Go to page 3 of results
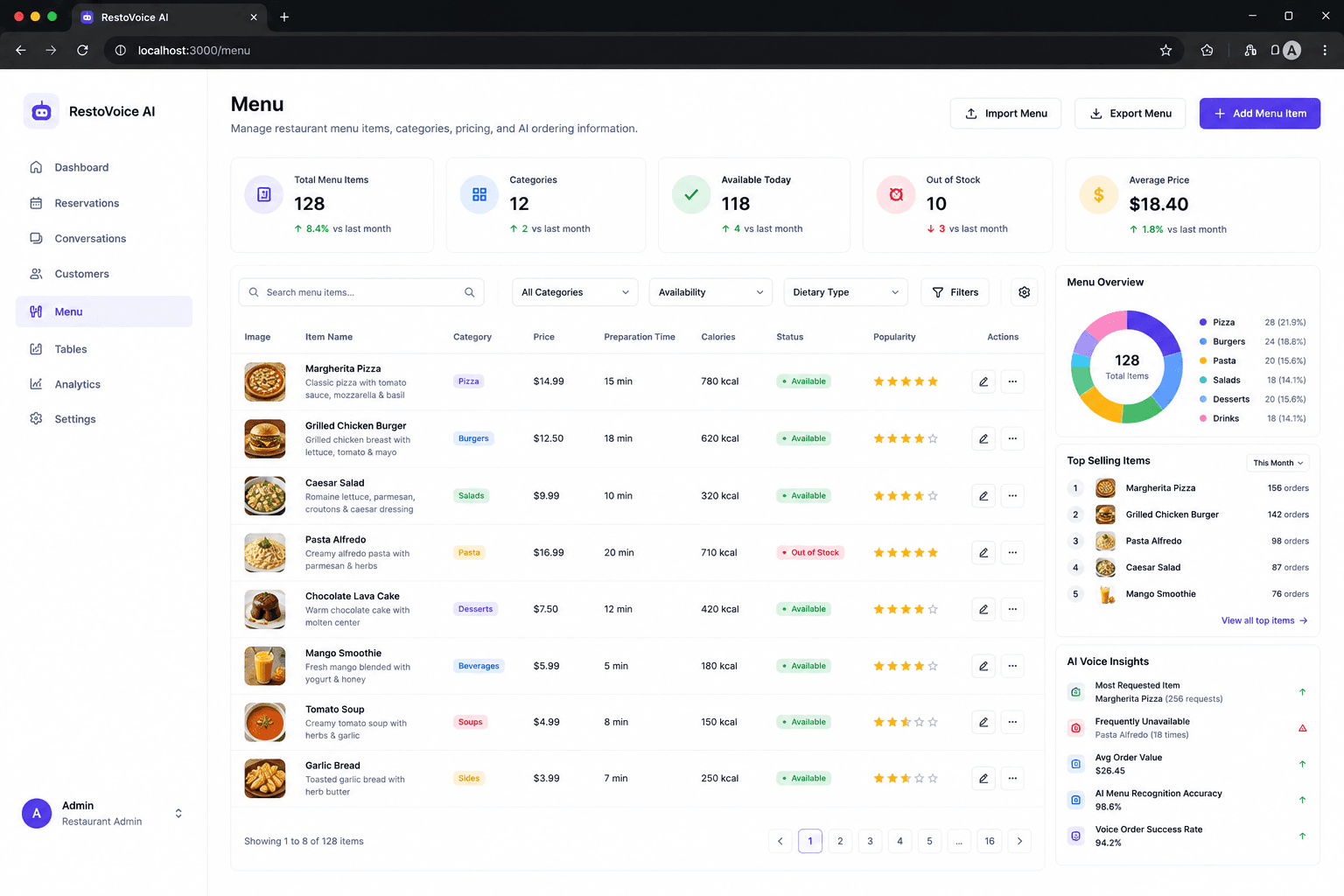 [870, 841]
